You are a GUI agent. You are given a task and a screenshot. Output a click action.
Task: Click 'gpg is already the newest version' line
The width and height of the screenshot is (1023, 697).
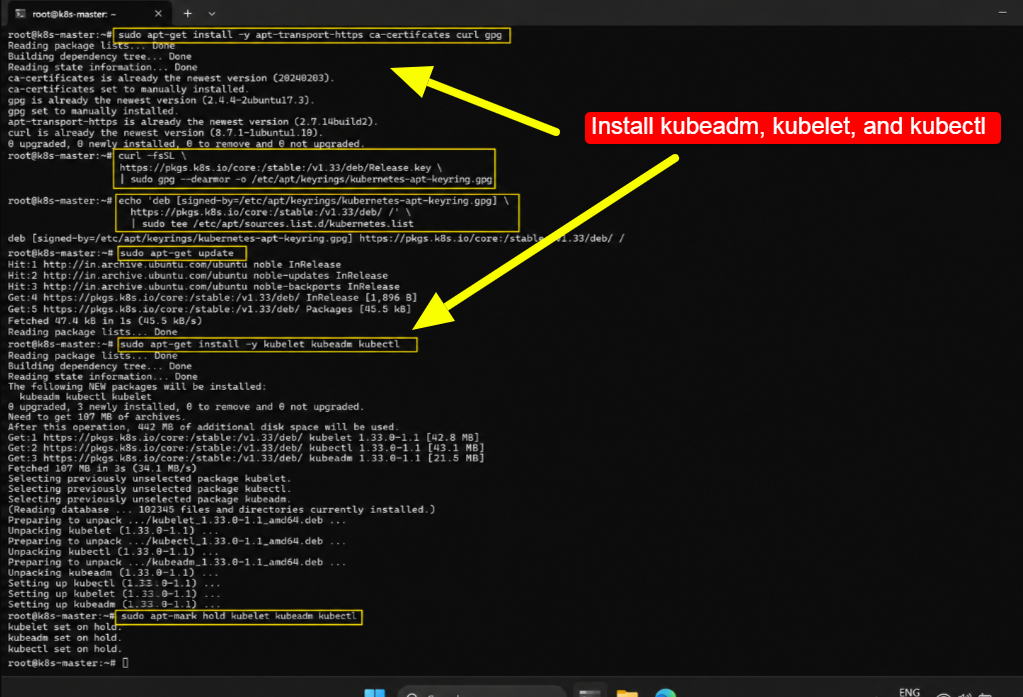(x=161, y=100)
